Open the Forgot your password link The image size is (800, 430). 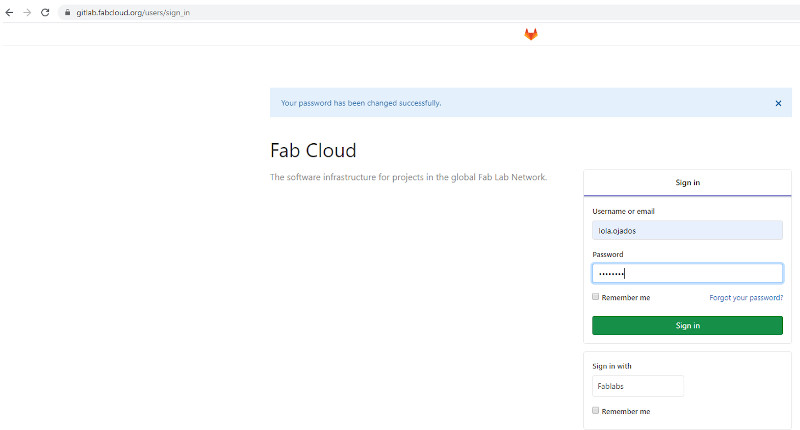746,297
